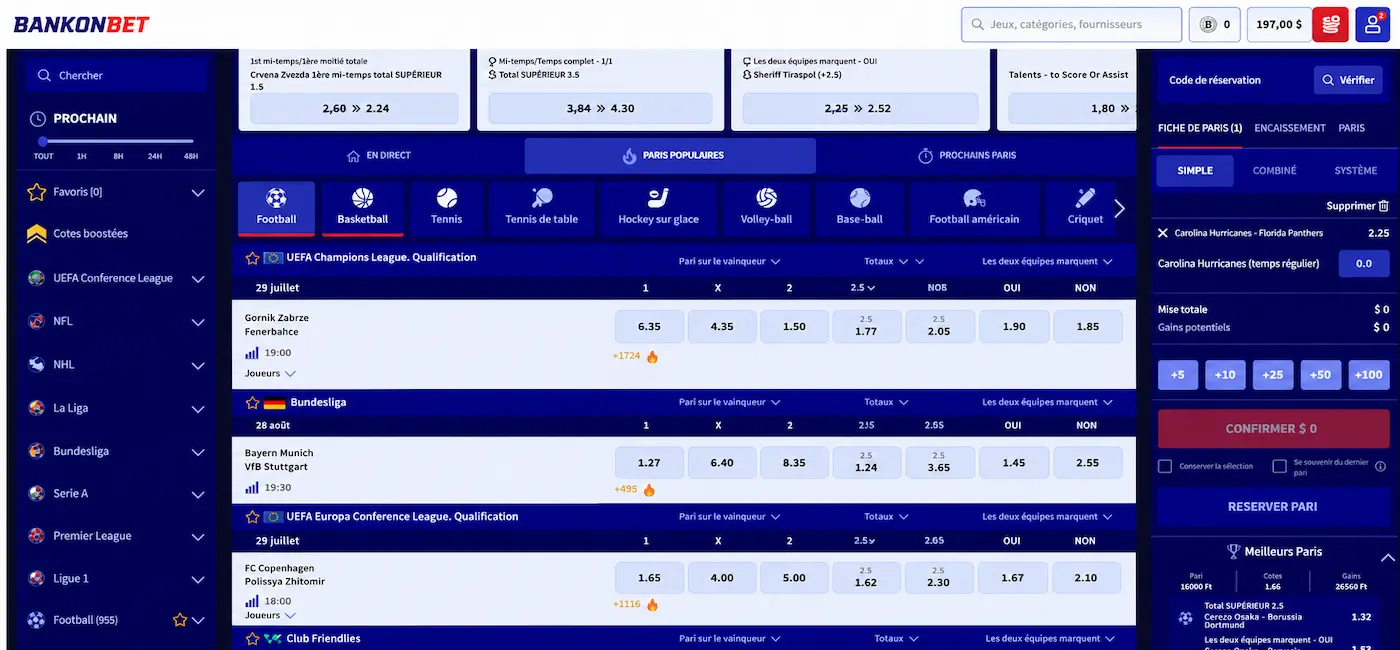Select SYSTÈME bet type
The height and width of the screenshot is (650, 1400).
point(1356,171)
